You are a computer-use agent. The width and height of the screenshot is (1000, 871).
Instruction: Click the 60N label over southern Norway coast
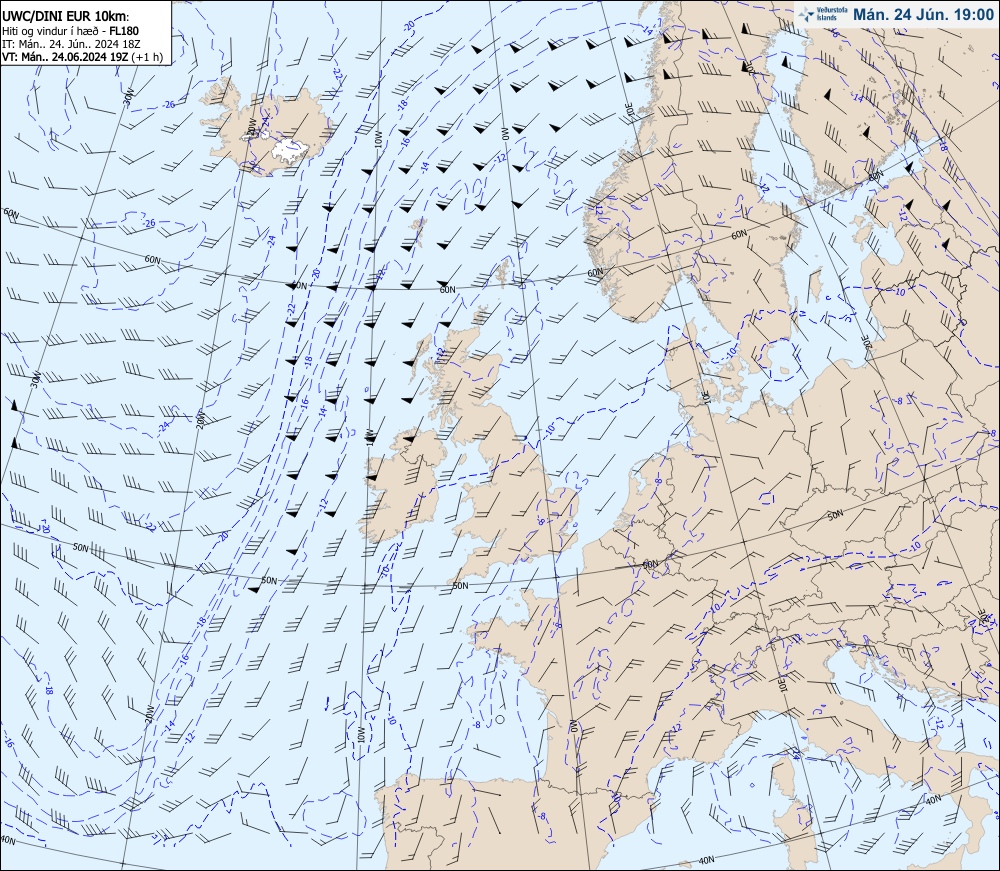point(594,273)
